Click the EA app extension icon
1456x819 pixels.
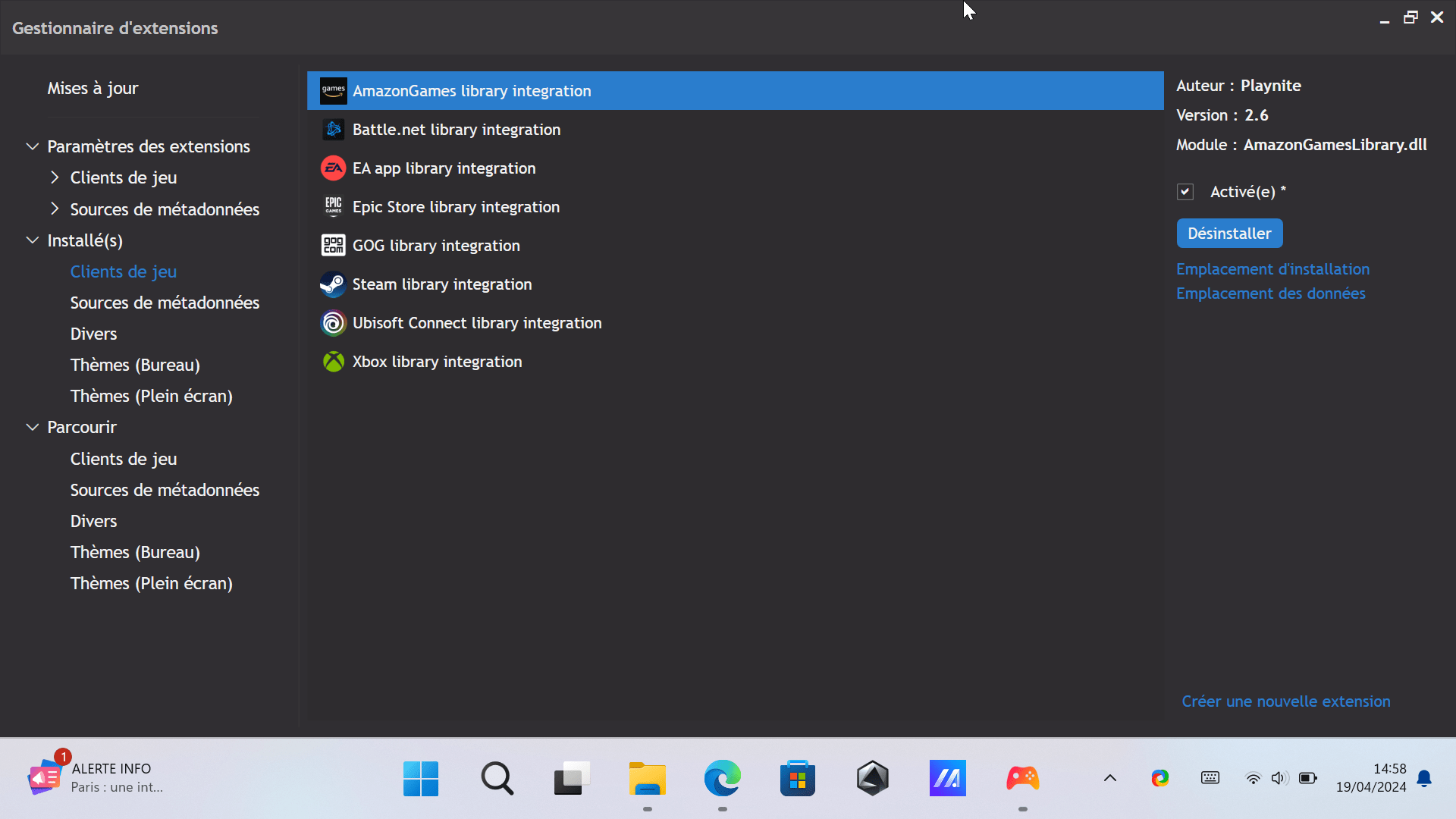pos(333,168)
